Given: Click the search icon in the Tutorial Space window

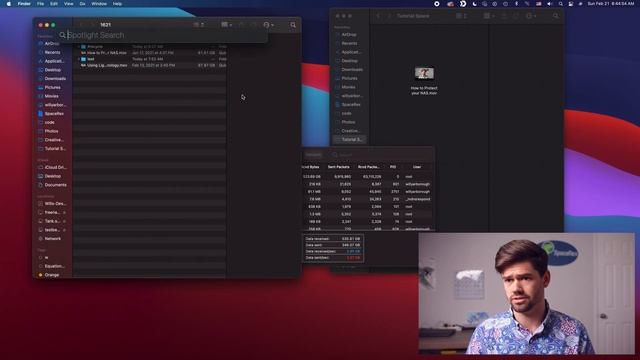Looking at the screenshot, I should [x=556, y=16].
